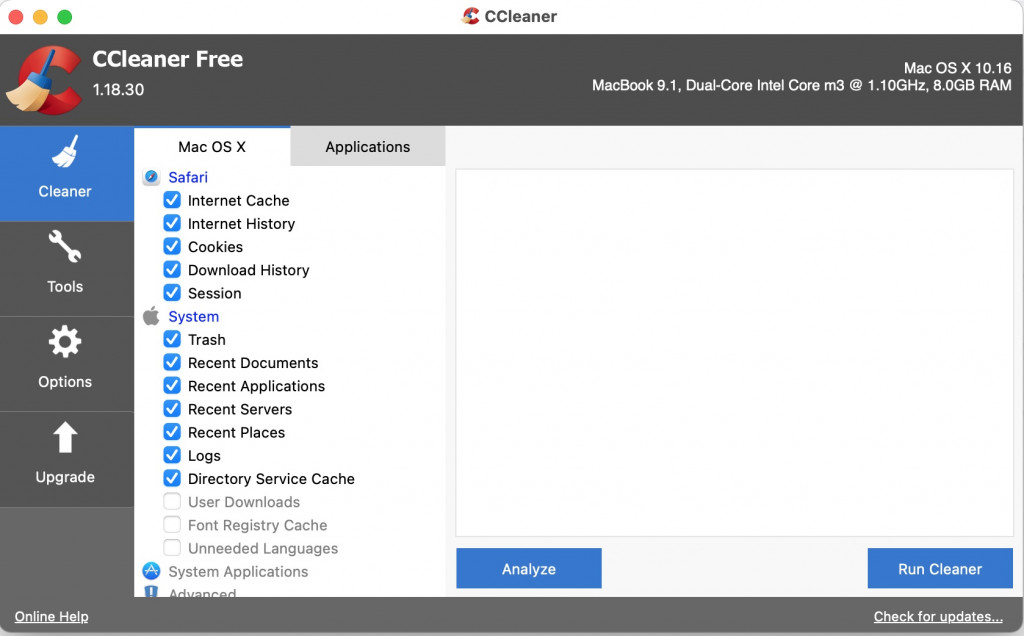Click the Directory Service Cache label

pyautogui.click(x=271, y=479)
